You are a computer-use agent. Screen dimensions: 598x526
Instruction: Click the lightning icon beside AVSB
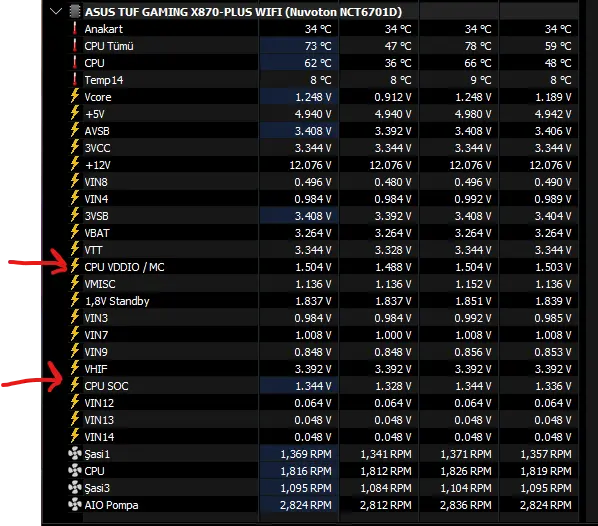tap(75, 130)
